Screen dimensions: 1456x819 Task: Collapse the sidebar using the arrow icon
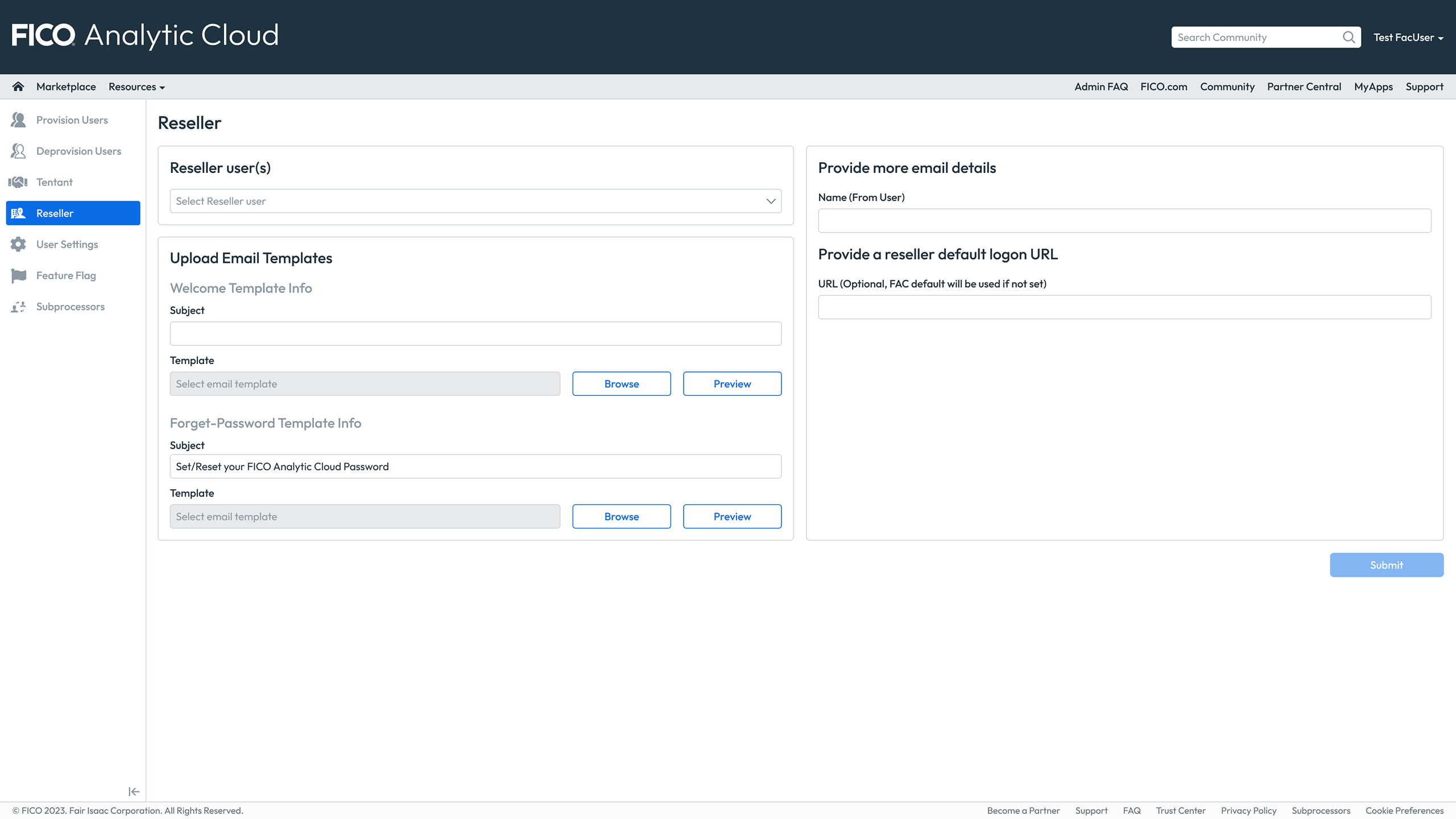134,792
